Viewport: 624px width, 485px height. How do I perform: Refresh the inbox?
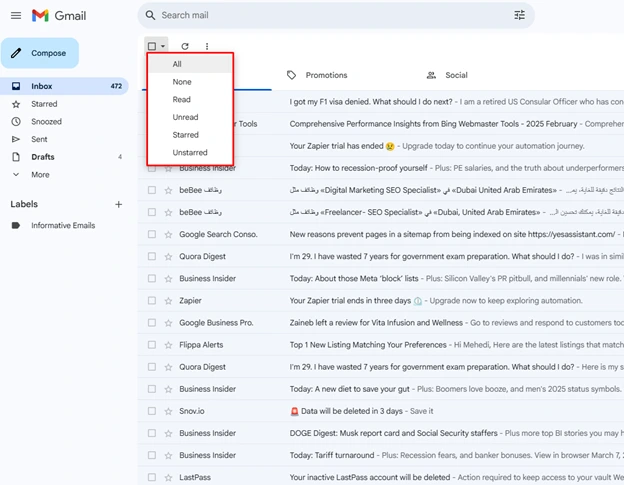(x=185, y=46)
